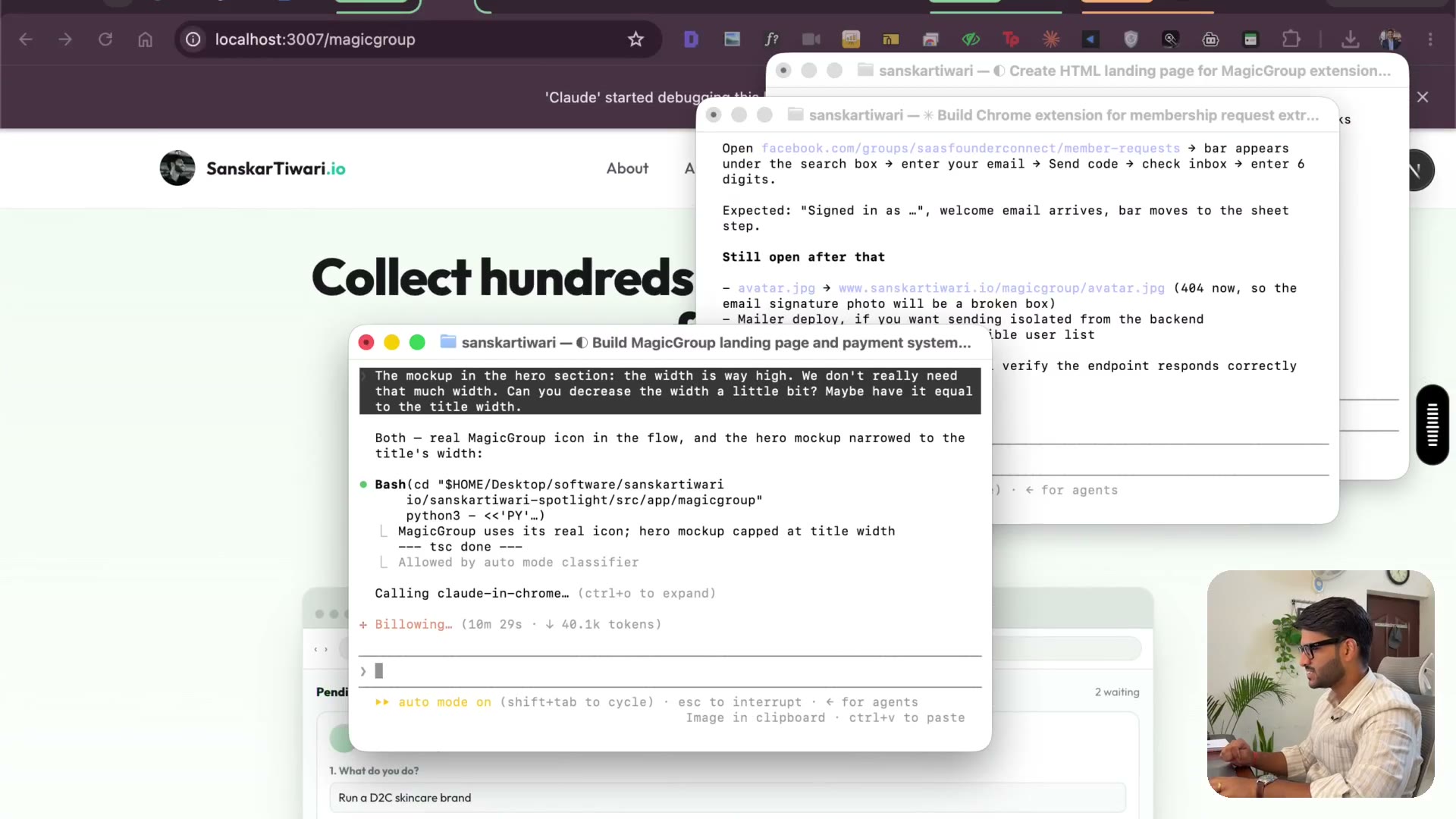Open the purple D extension
Screen dimensions: 1456x819
(691, 39)
